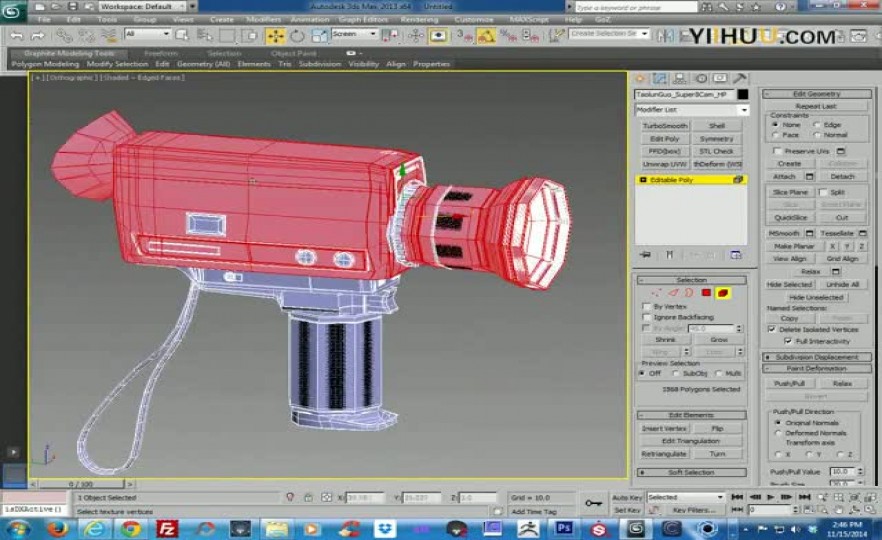The height and width of the screenshot is (540, 882).
Task: Click the Pin Stack icon
Action: pyautogui.click(x=645, y=255)
